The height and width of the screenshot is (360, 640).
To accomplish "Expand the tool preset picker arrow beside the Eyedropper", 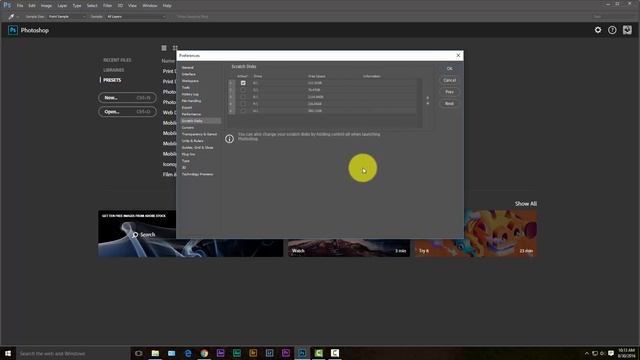I will click(18, 17).
